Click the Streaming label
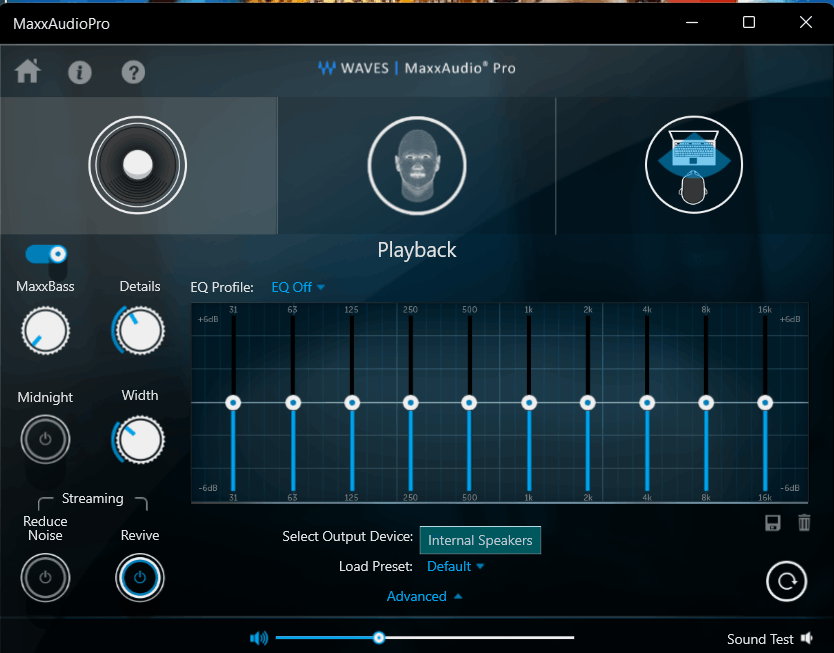 (93, 498)
